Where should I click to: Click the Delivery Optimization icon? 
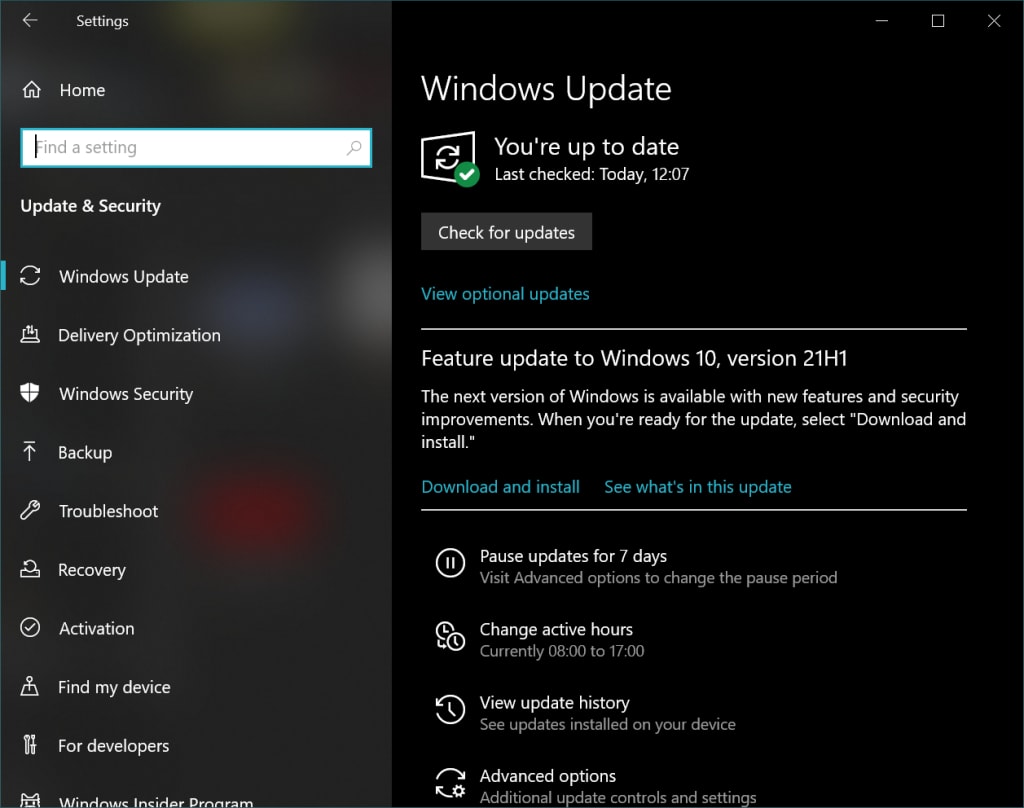(x=30, y=334)
